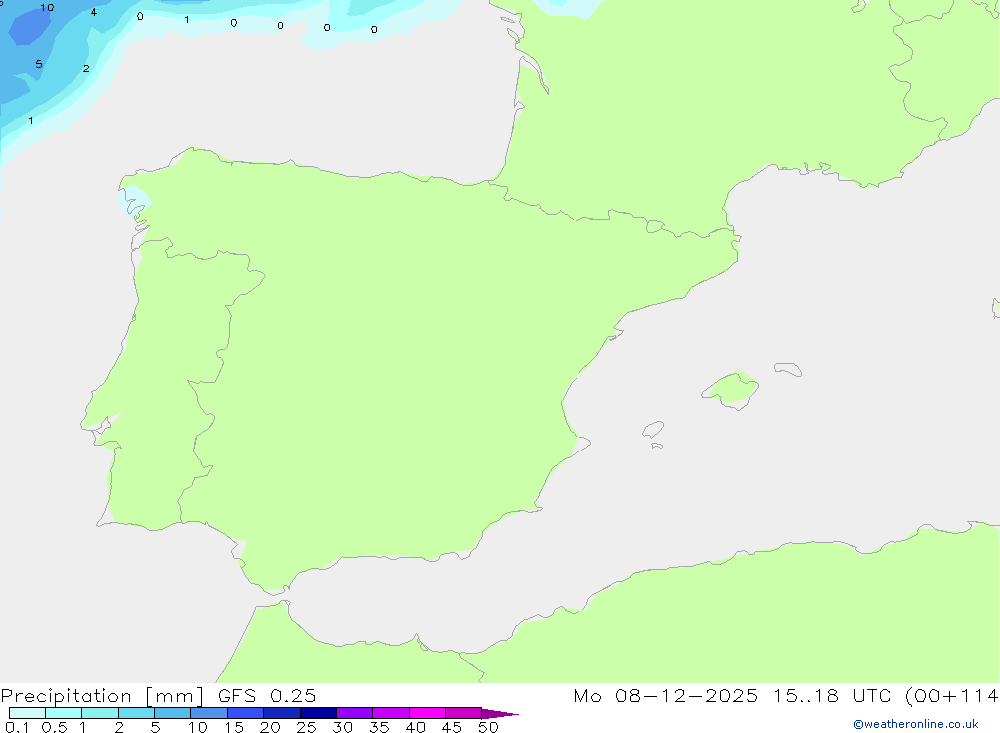Click the light-blue precipitation patch over Galicia
Image resolution: width=1000 pixels, height=733 pixels.
[x=135, y=201]
